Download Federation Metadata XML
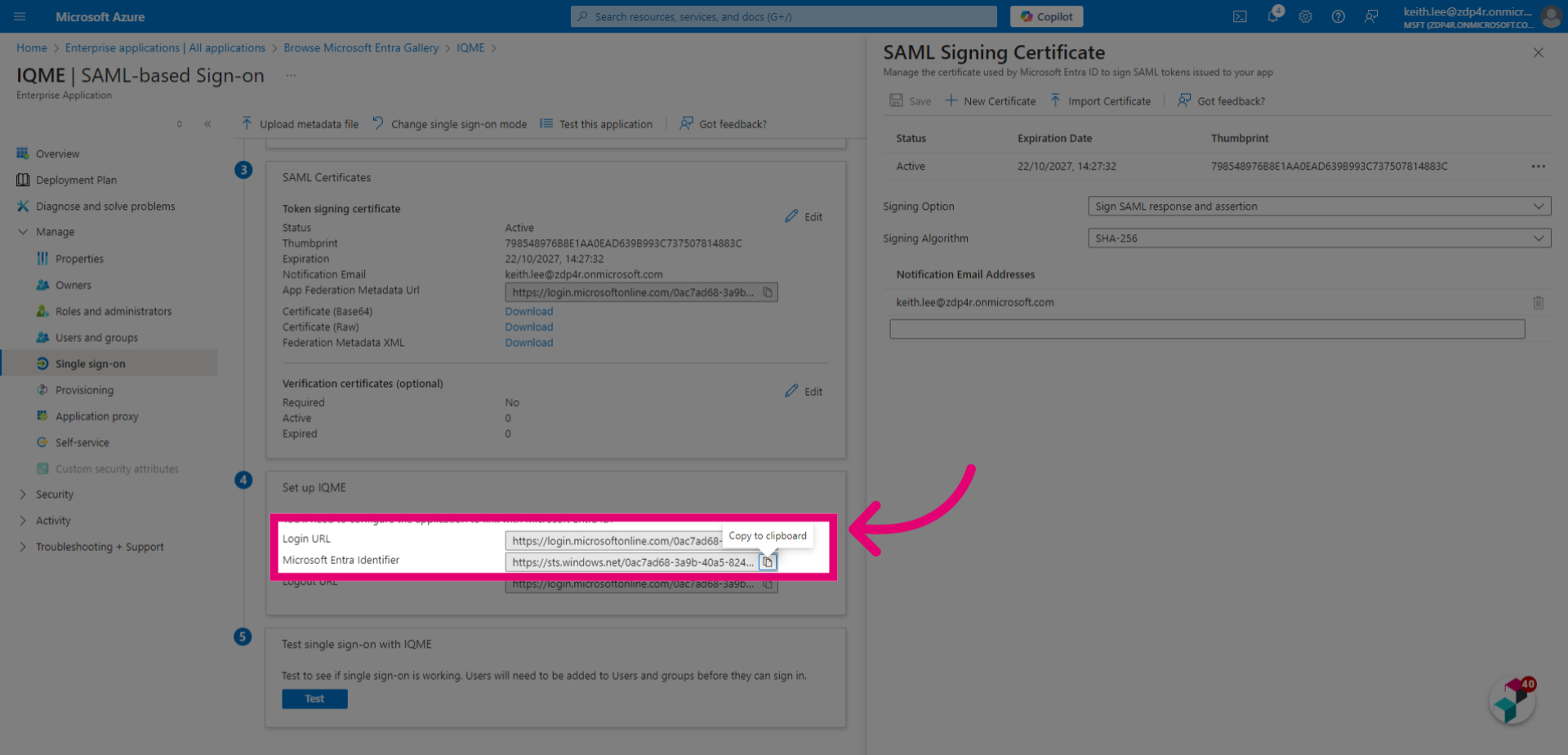1568x755 pixels. pyautogui.click(x=528, y=343)
